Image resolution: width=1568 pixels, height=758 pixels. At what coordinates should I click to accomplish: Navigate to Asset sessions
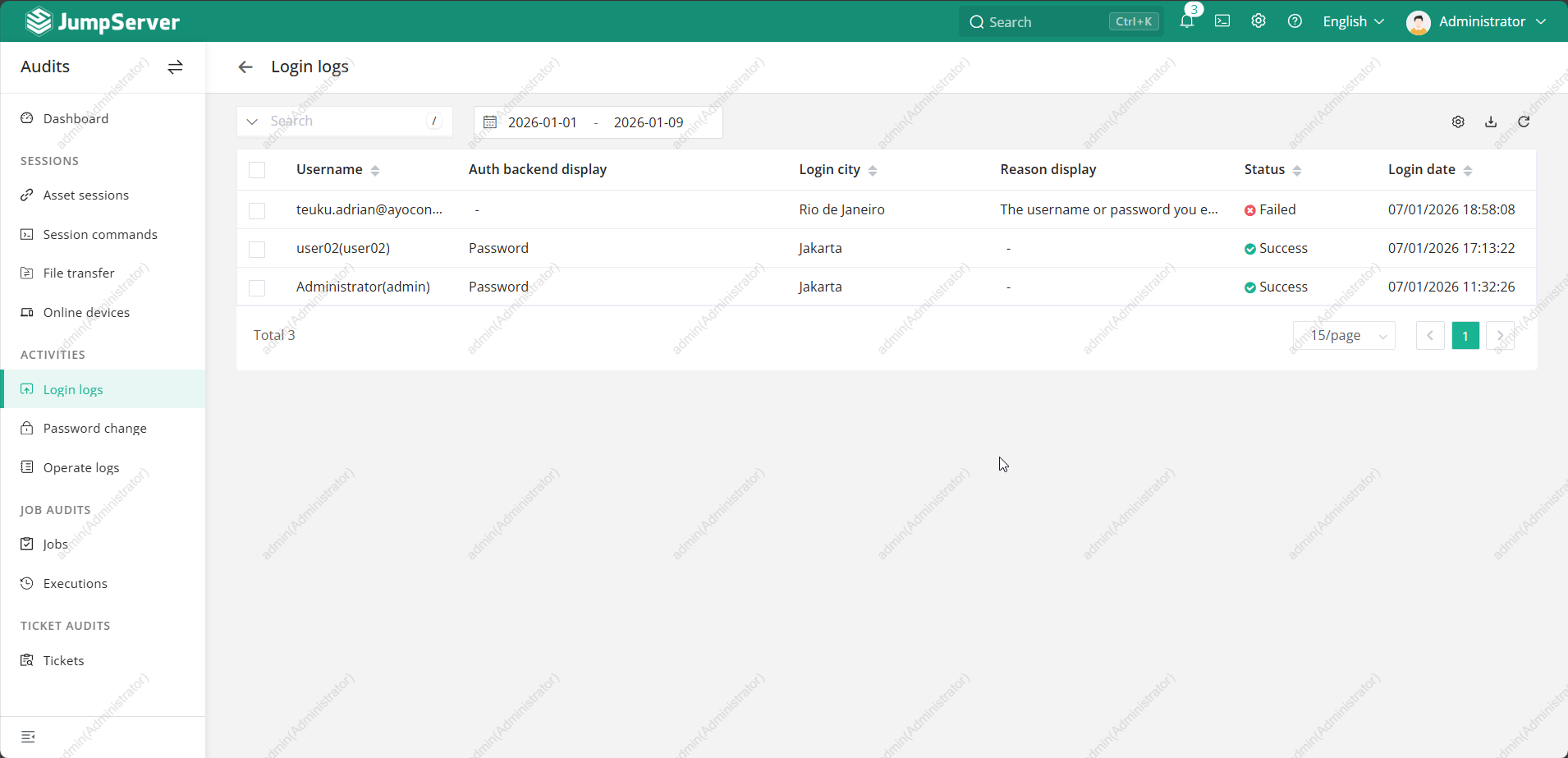pyautogui.click(x=86, y=195)
